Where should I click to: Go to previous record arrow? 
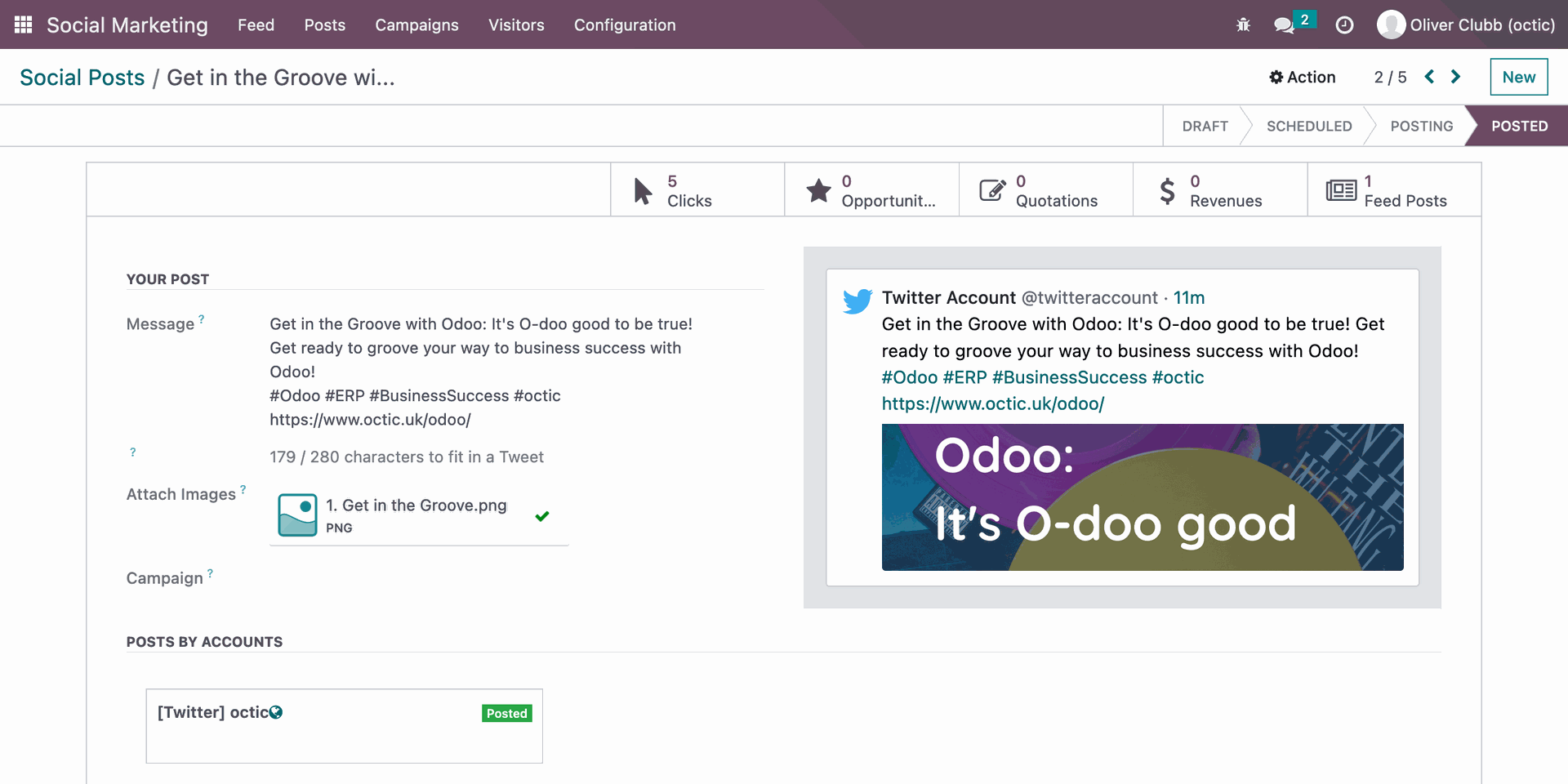1429,77
